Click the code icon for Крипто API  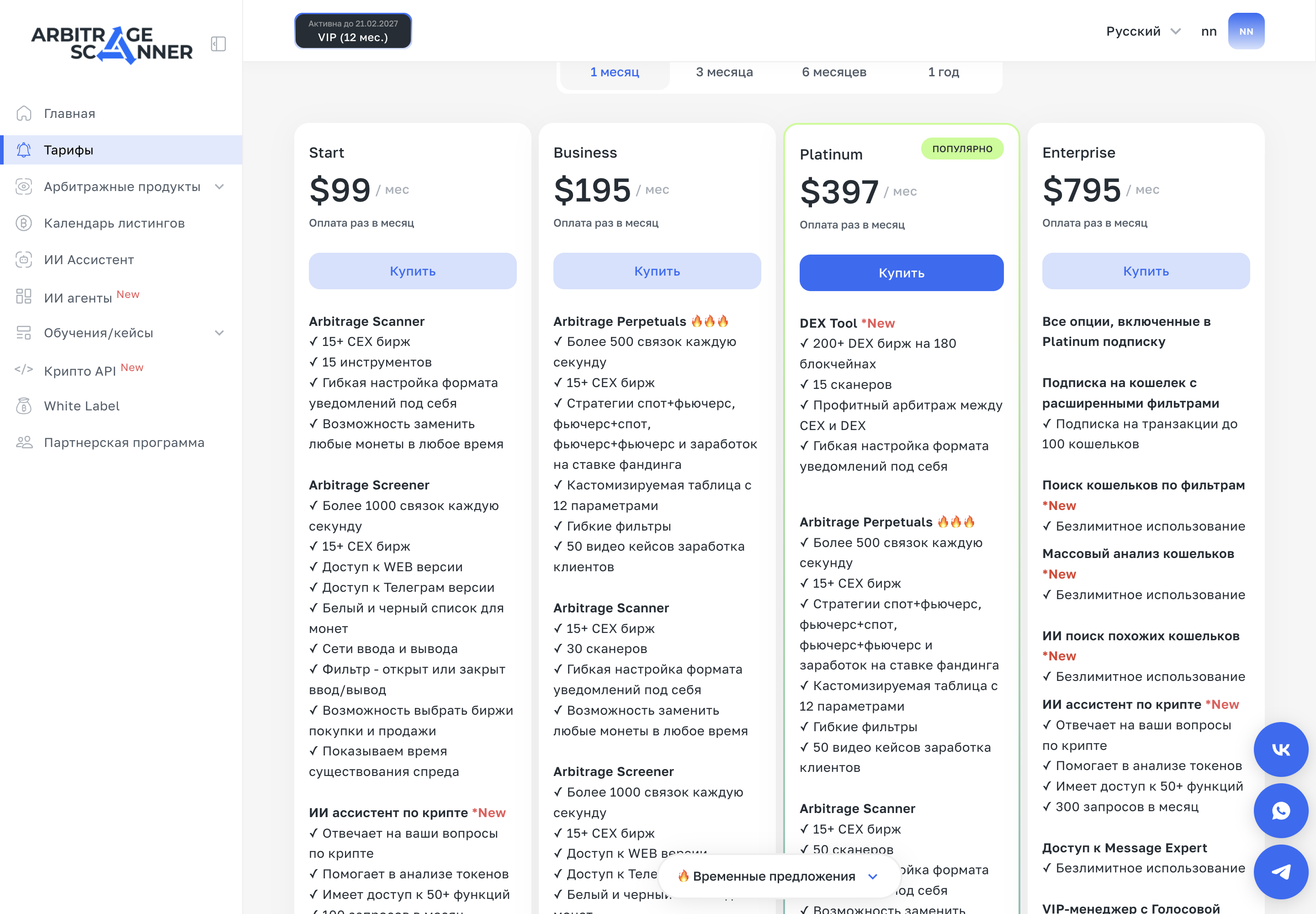23,369
